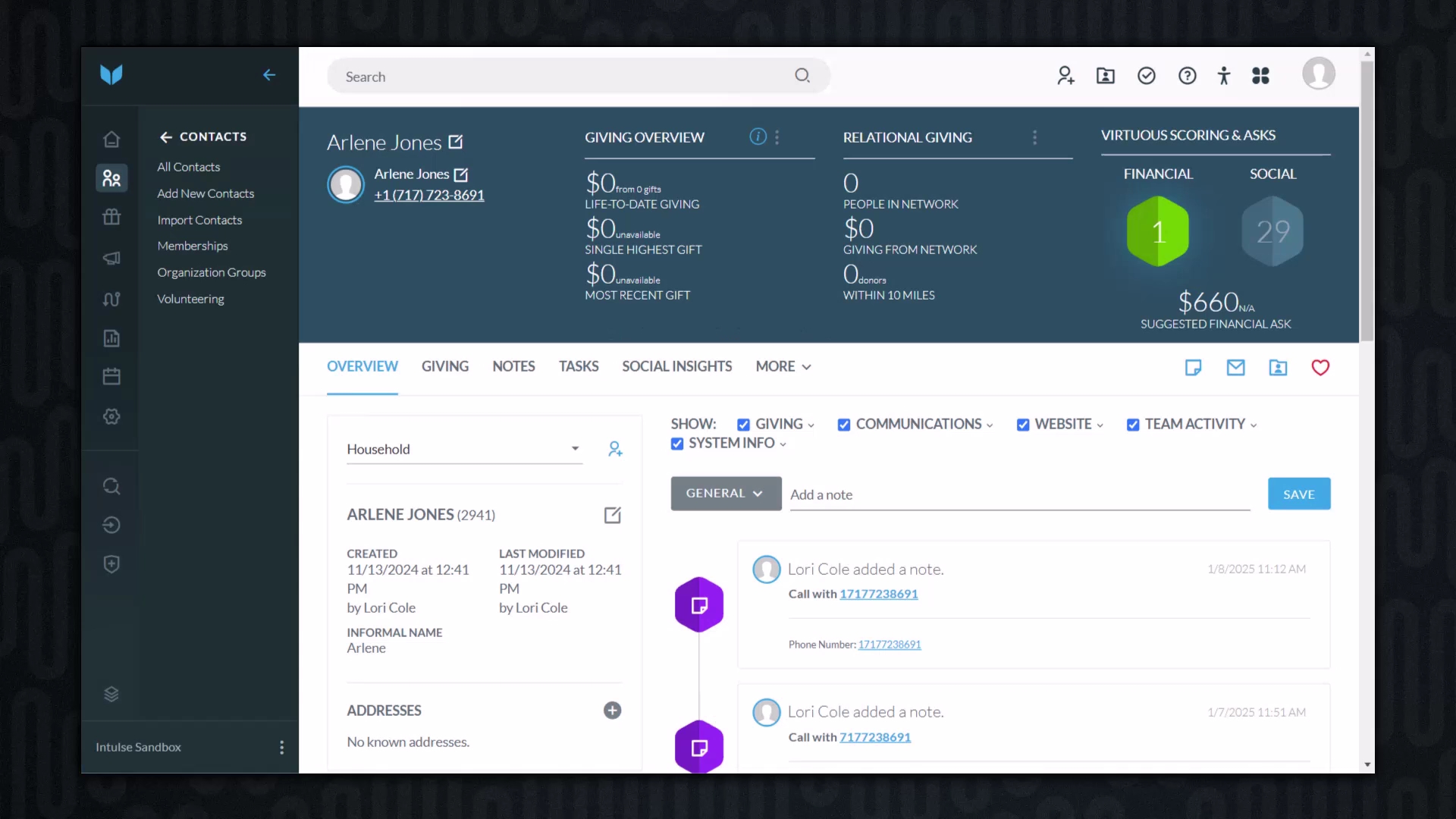Click the add contact icon in top bar
This screenshot has width=1456, height=819.
tap(1065, 76)
